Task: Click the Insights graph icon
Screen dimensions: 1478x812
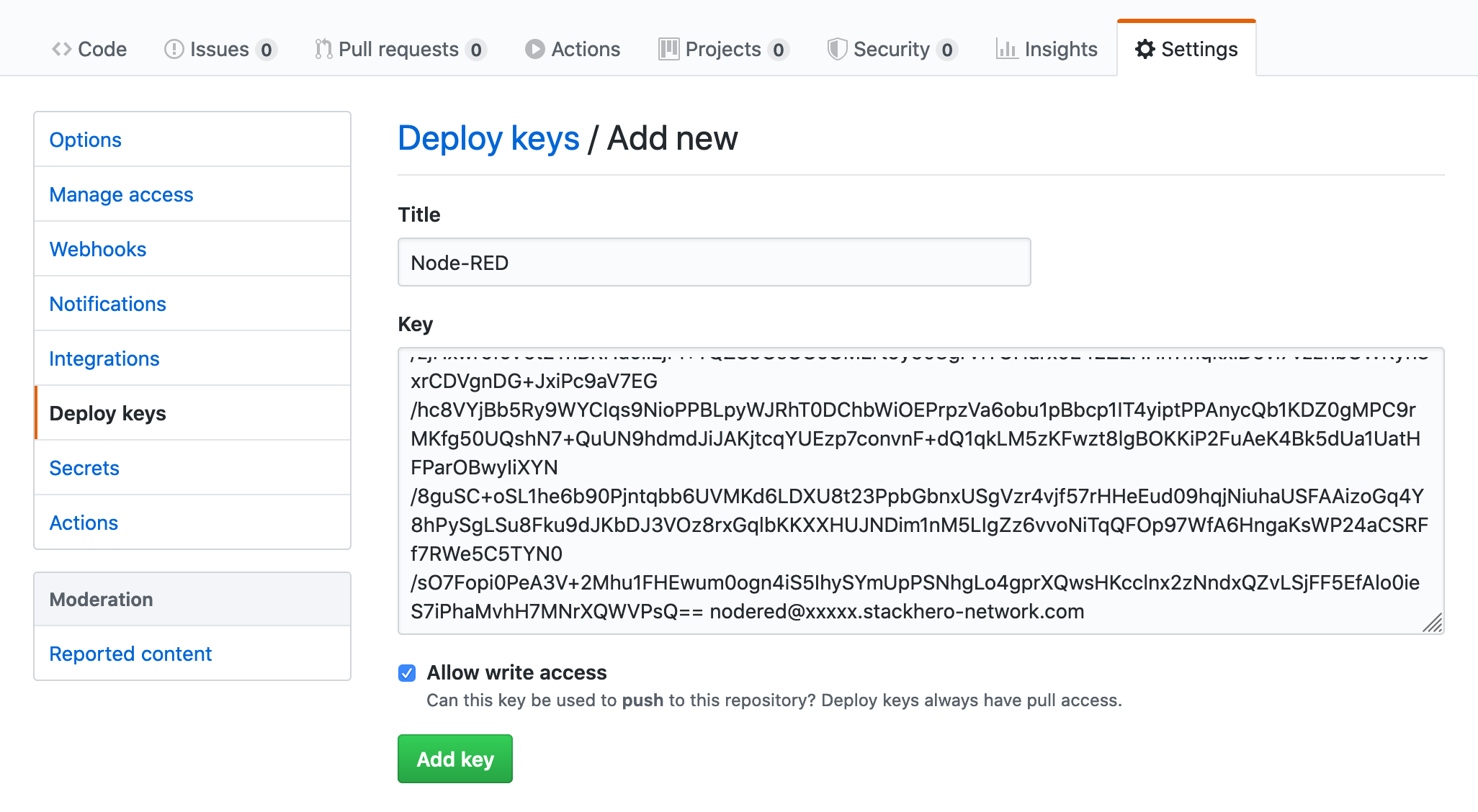Action: pos(1006,49)
